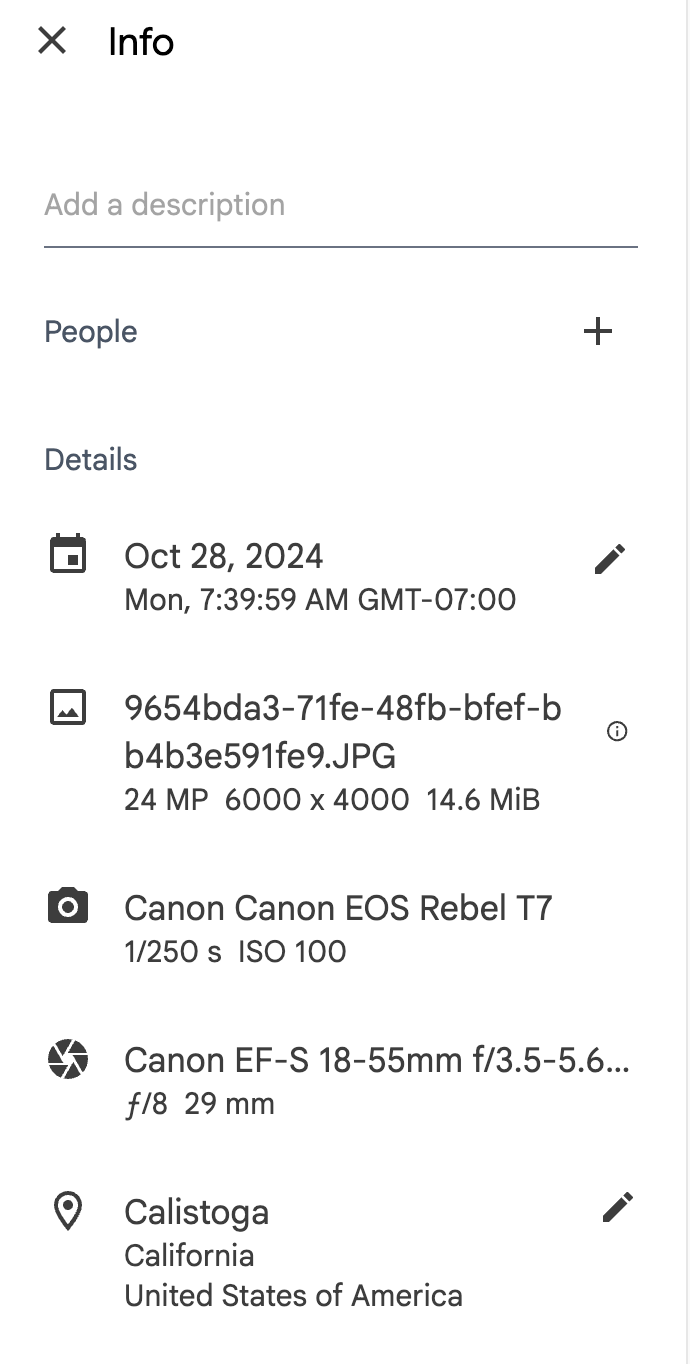Viewport: 690px width, 1364px height.
Task: Click the Calistoga location name
Action: pos(196,1212)
